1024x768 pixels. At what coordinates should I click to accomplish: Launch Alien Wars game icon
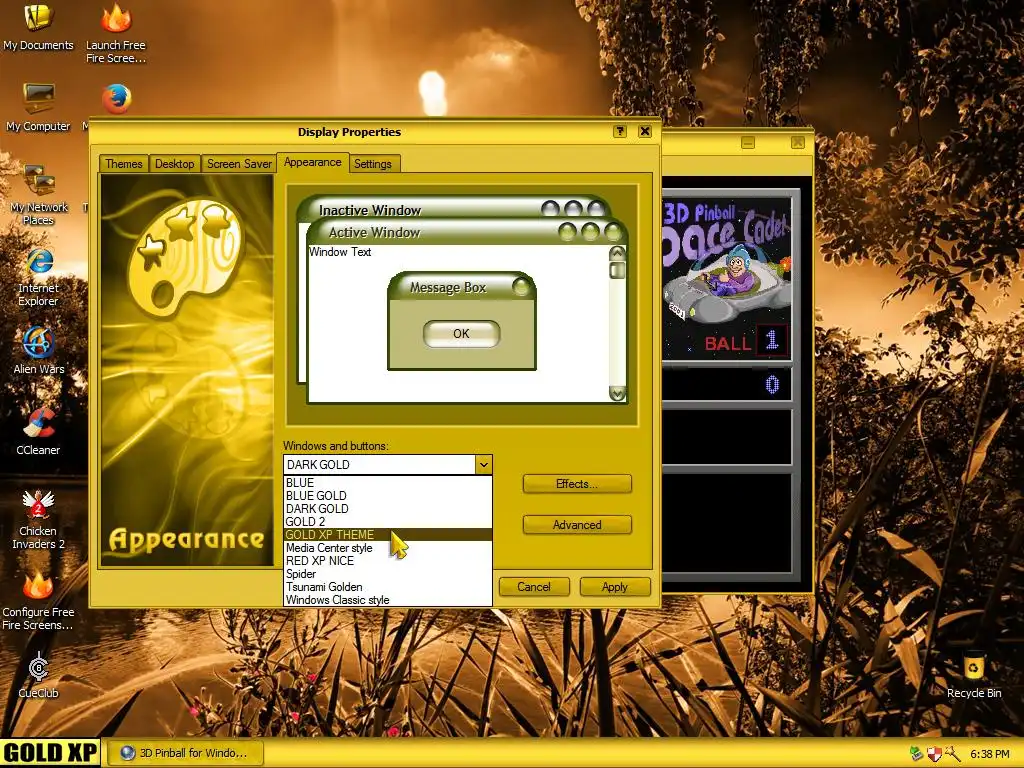point(39,351)
